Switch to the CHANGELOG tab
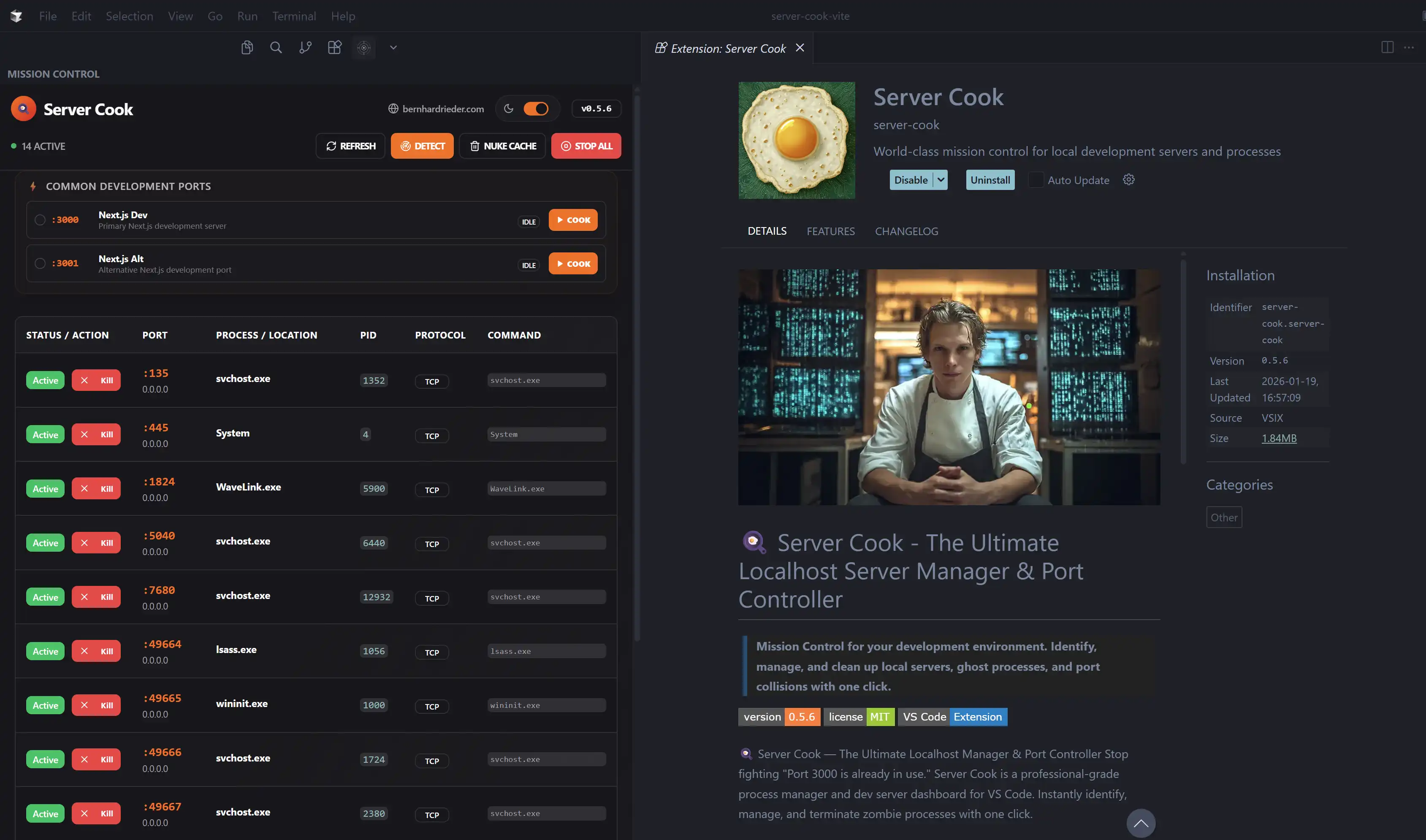Viewport: 1426px width, 840px height. (907, 231)
